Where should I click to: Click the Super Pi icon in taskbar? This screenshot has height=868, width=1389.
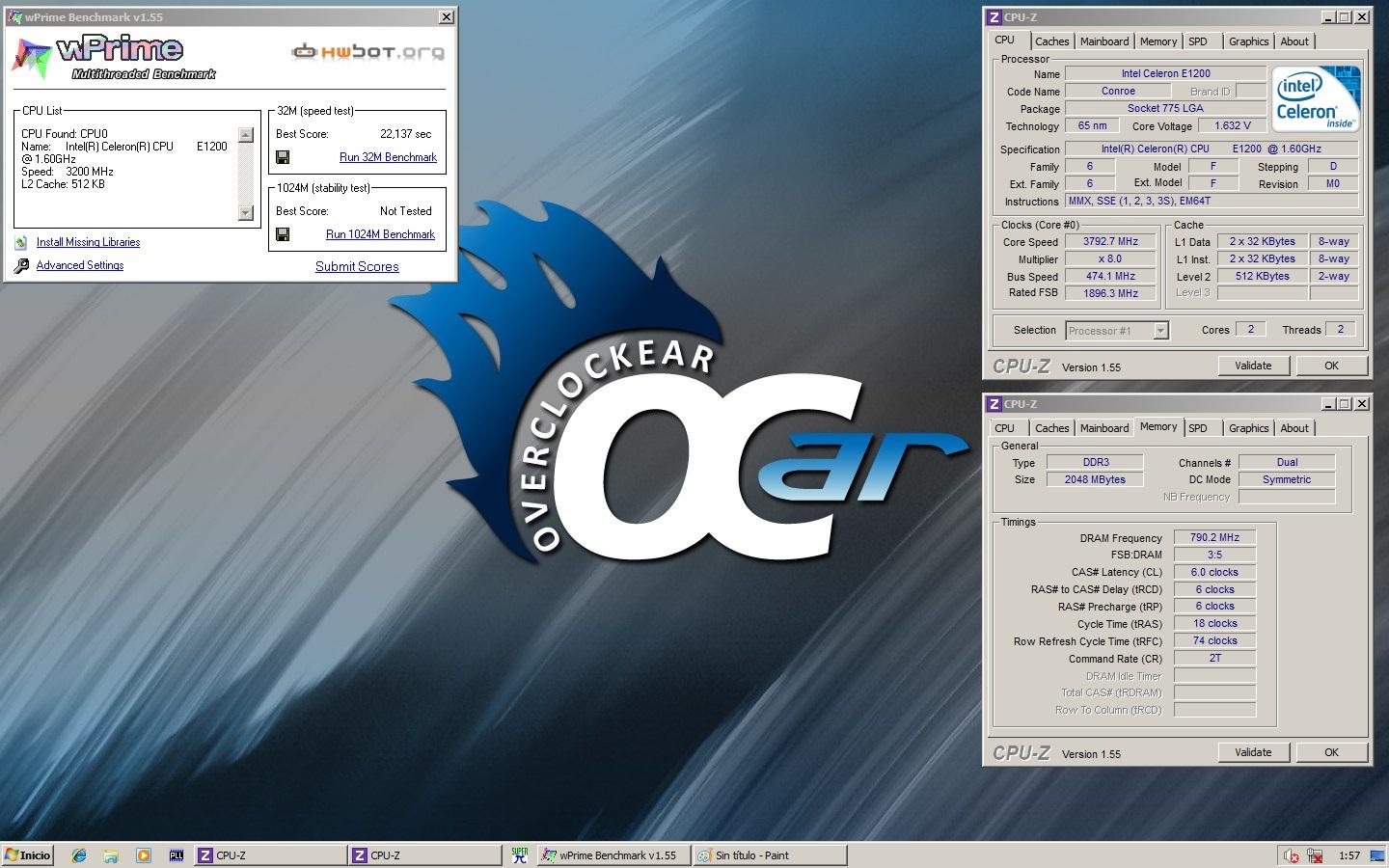tap(519, 855)
